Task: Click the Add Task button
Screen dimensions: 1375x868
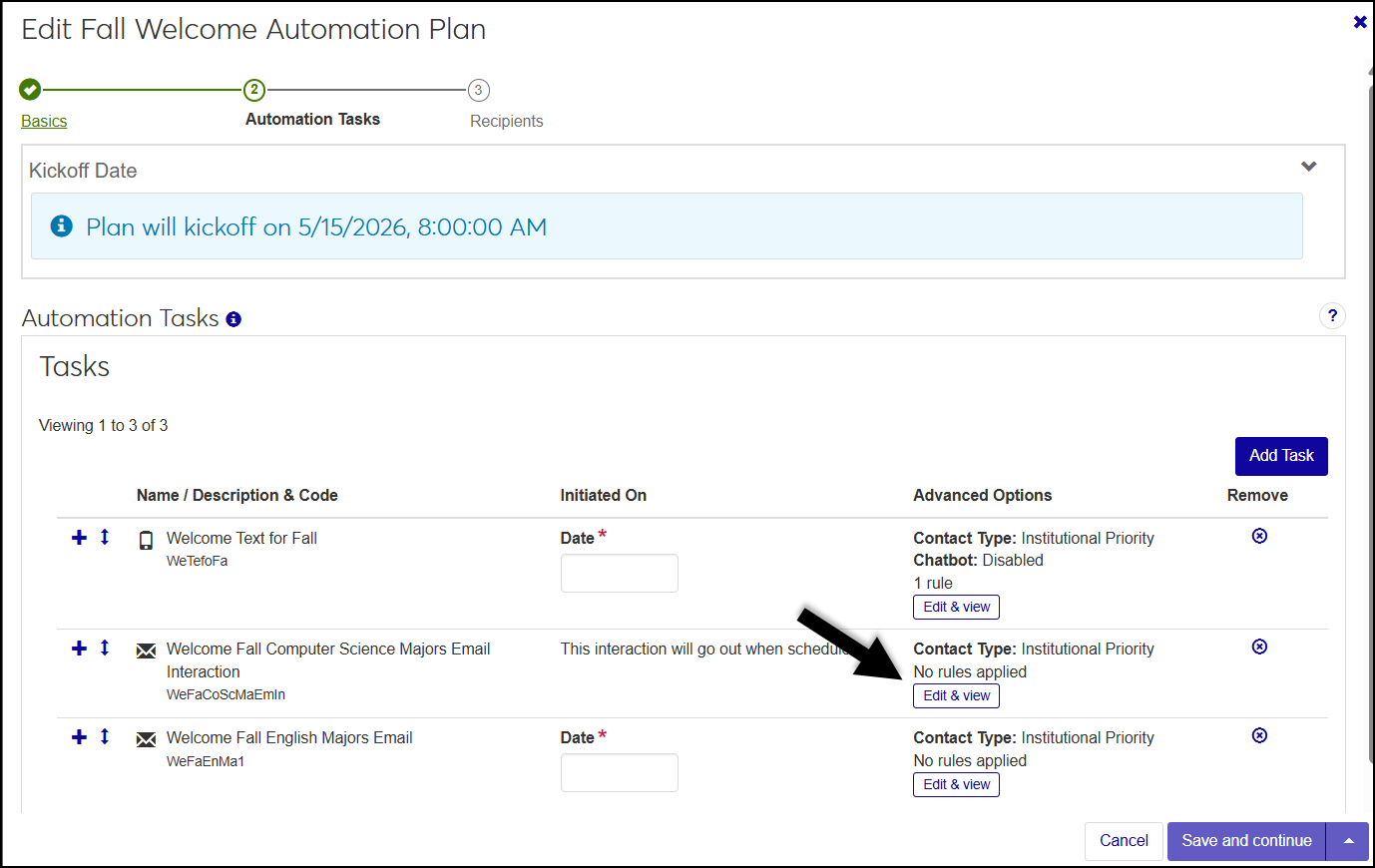Action: [x=1281, y=456]
